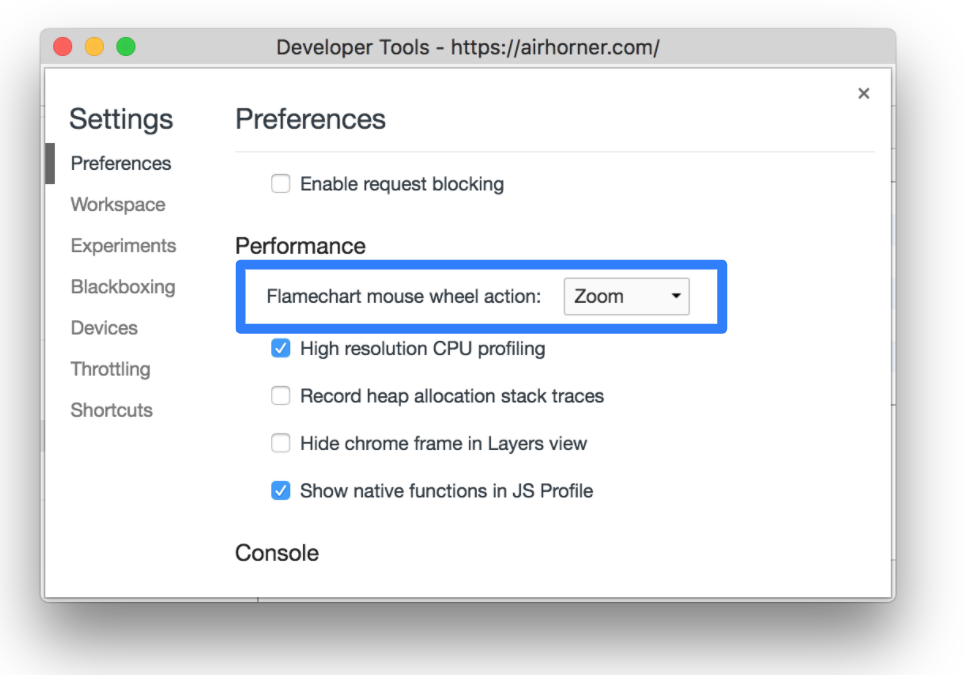Enable request blocking checkbox

(281, 183)
